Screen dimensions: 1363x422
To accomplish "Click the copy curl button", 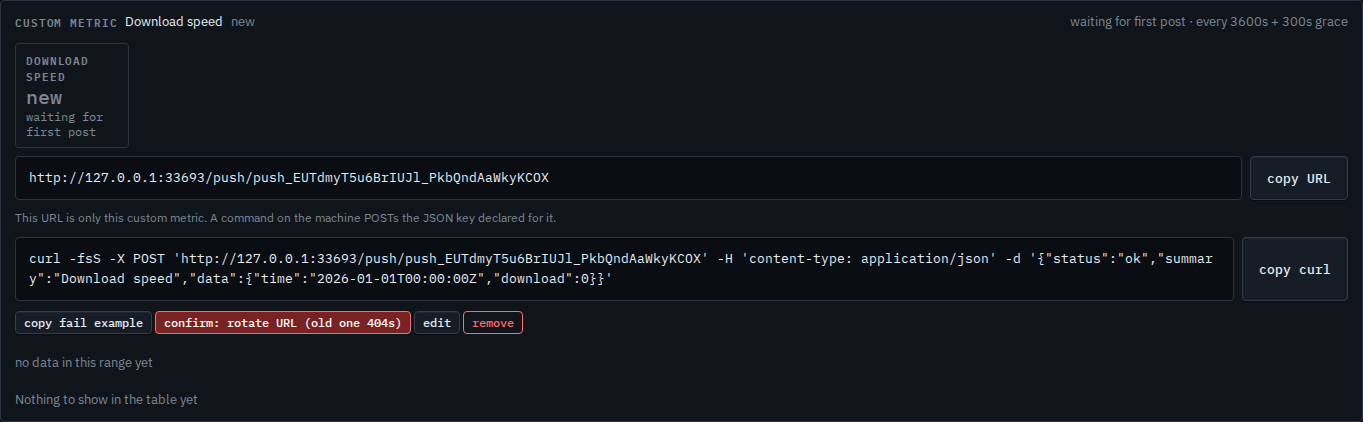I will (x=1294, y=269).
